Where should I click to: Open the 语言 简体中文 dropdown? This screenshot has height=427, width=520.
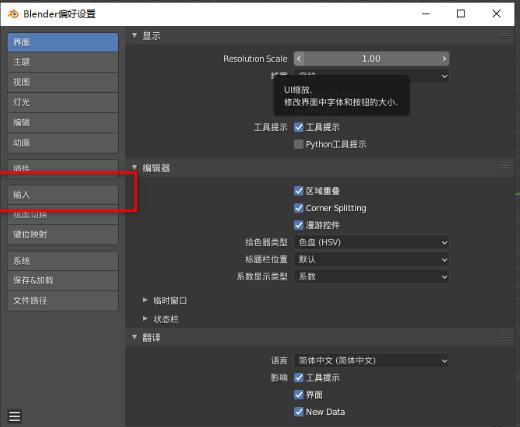[371, 361]
